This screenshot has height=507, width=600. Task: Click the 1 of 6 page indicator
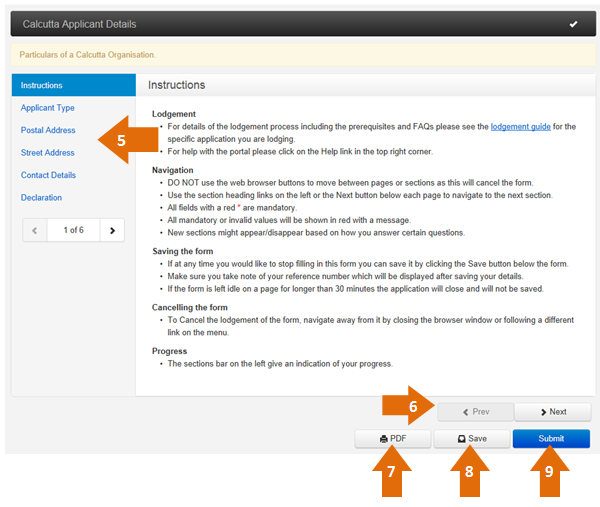tap(73, 230)
